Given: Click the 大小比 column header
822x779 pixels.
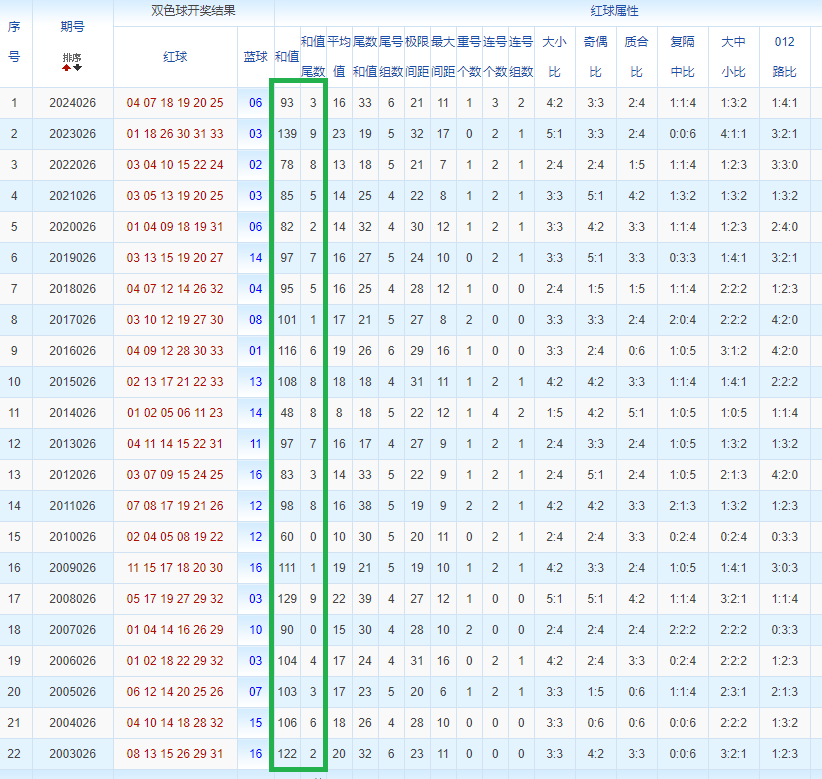Looking at the screenshot, I should coord(555,57).
